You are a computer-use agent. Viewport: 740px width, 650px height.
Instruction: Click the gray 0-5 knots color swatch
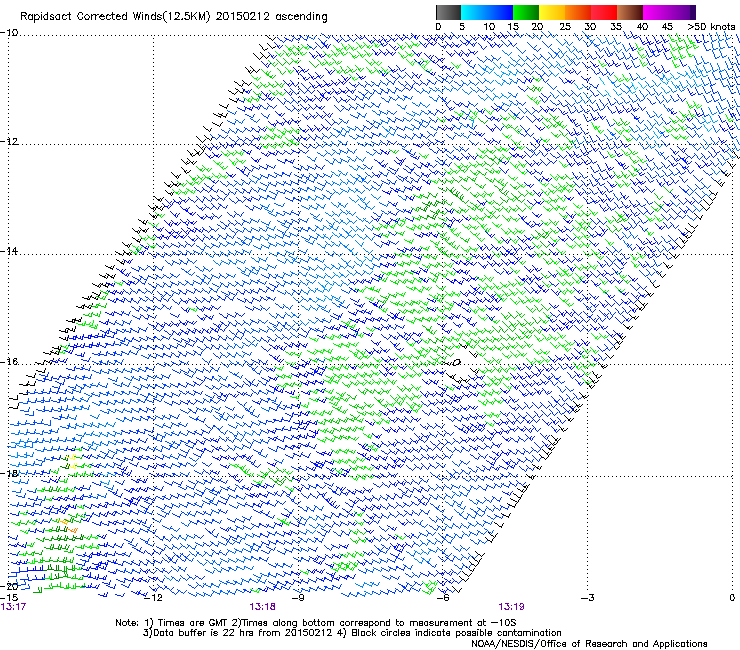click(x=448, y=12)
